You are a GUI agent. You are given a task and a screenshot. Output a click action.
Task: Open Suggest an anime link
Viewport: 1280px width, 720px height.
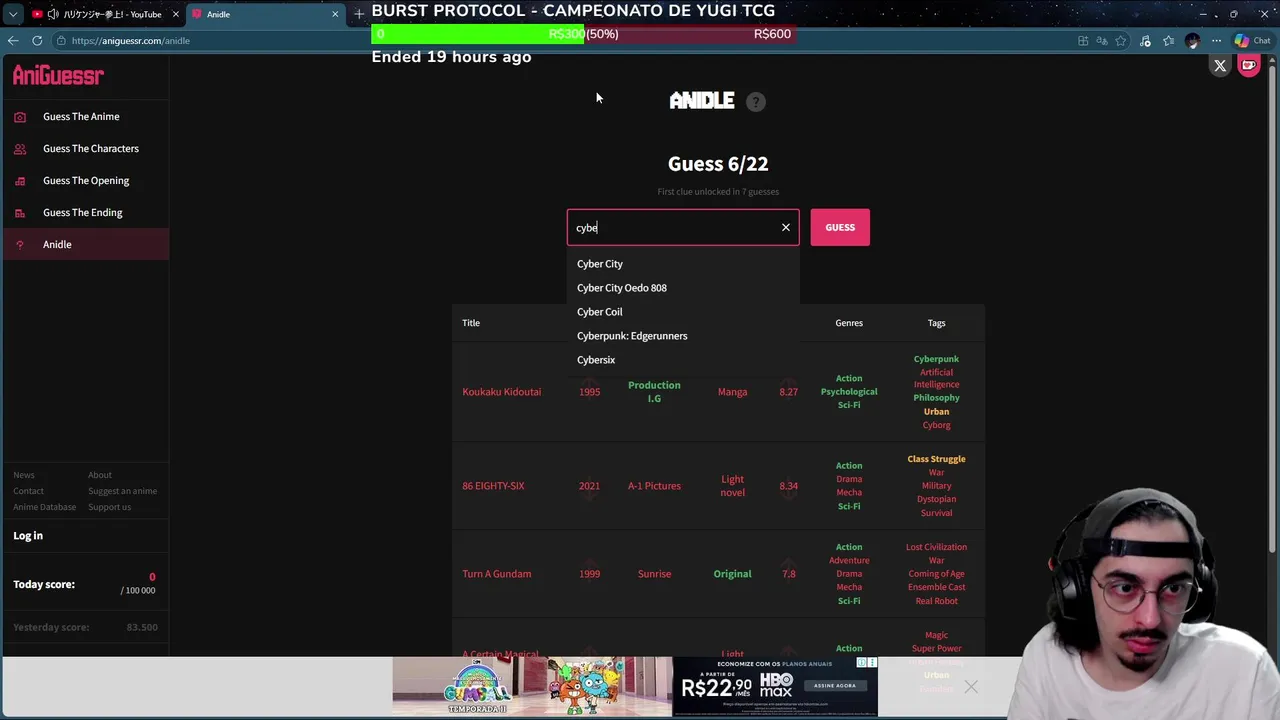(122, 491)
